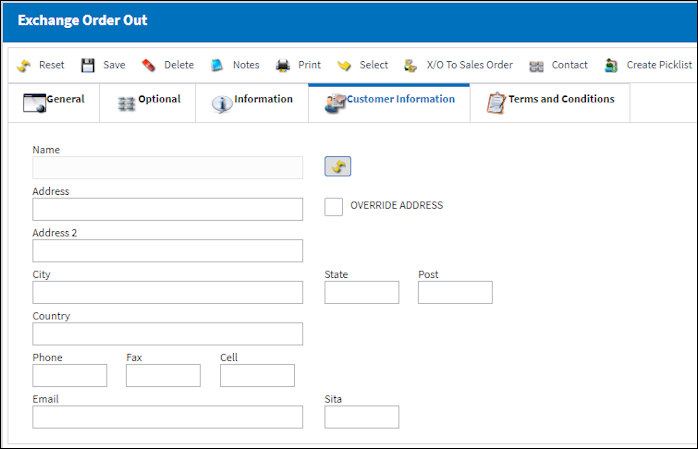Image resolution: width=698 pixels, height=449 pixels.
Task: Switch to the General tab
Action: pos(54,103)
